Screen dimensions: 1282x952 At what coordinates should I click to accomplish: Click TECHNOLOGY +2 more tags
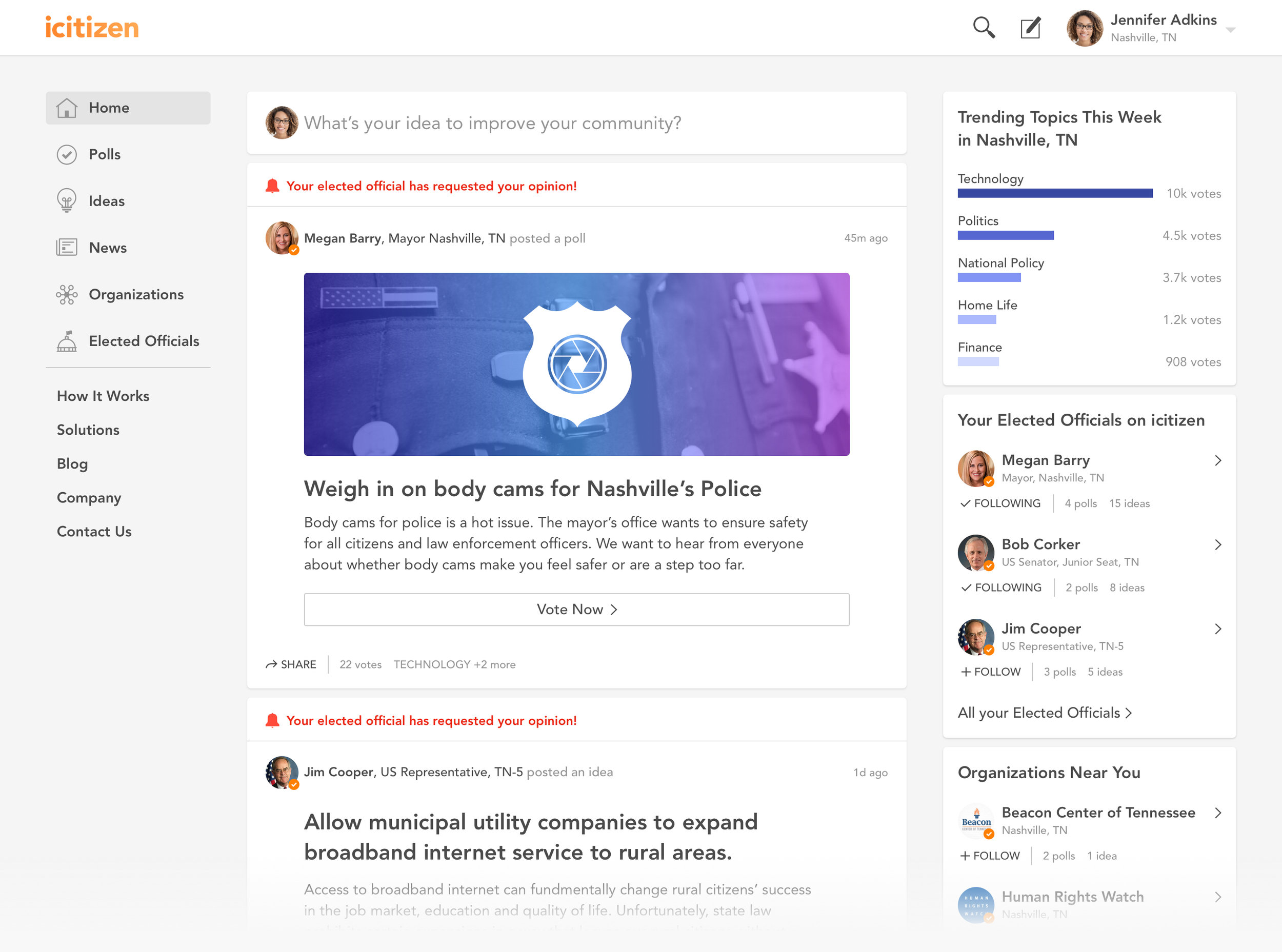[454, 664]
